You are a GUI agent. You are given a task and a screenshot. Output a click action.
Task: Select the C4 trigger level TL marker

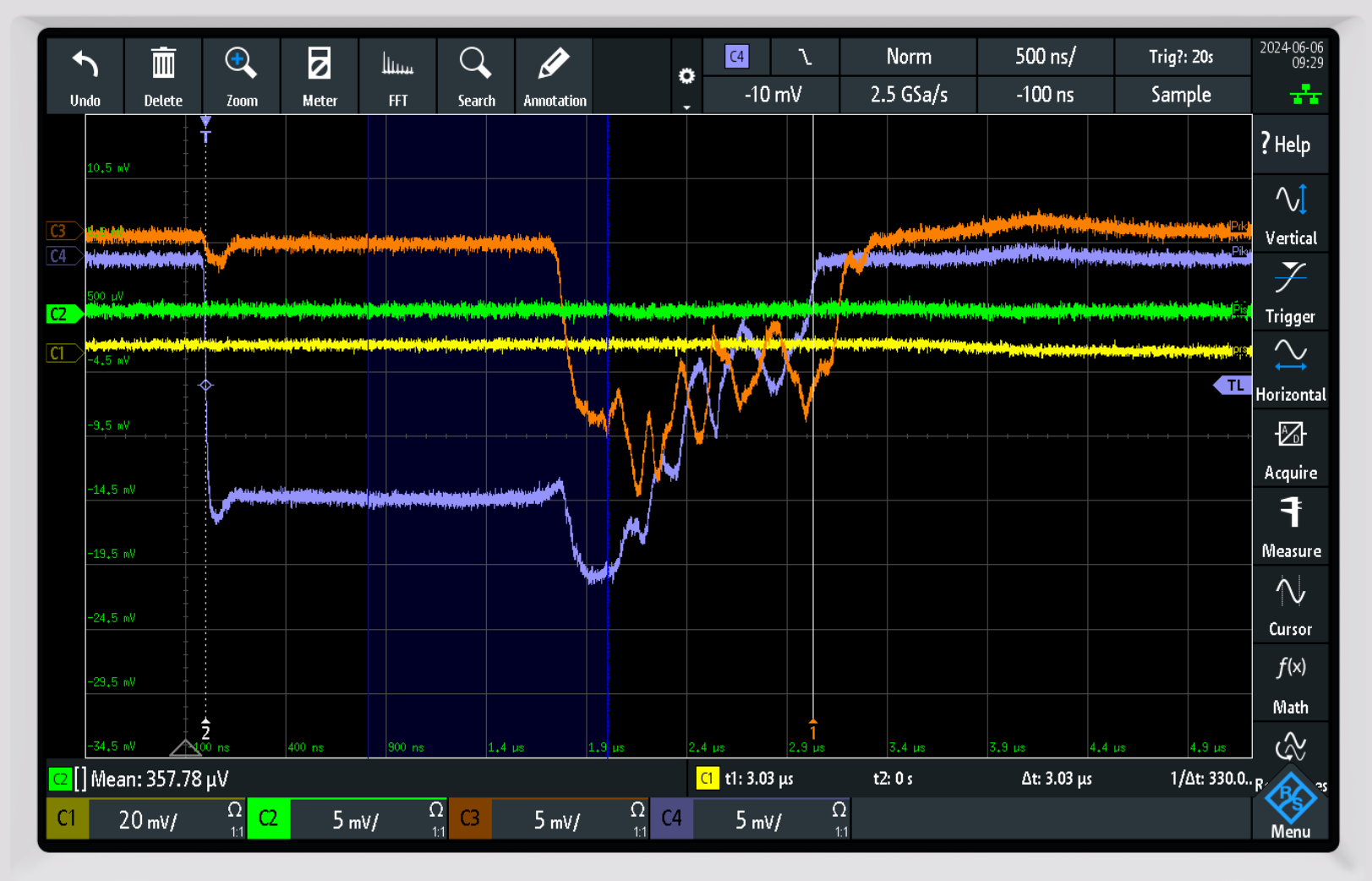[1233, 386]
